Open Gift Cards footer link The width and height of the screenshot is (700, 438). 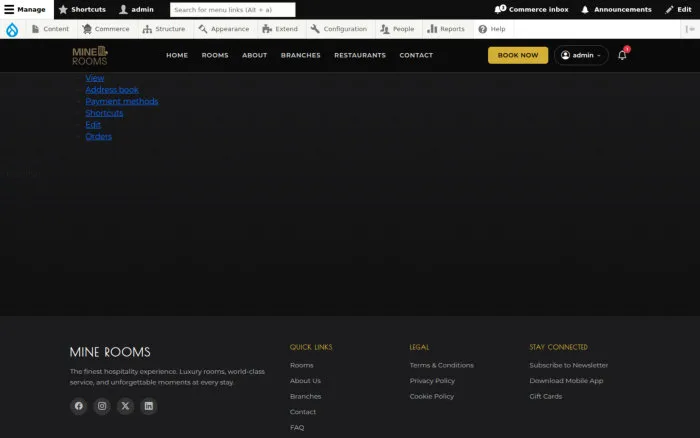(x=546, y=396)
